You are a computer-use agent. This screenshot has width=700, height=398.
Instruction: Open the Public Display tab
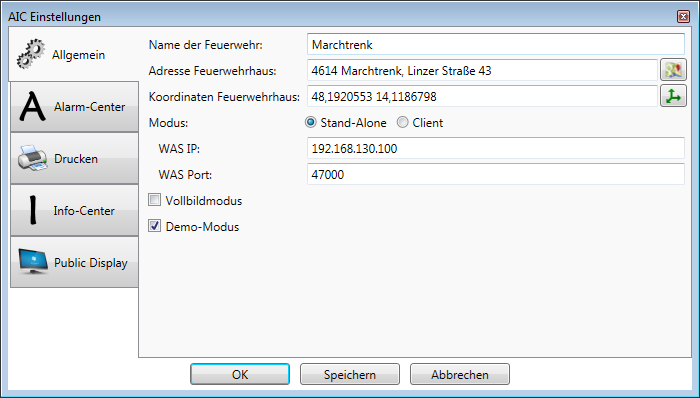(x=75, y=262)
